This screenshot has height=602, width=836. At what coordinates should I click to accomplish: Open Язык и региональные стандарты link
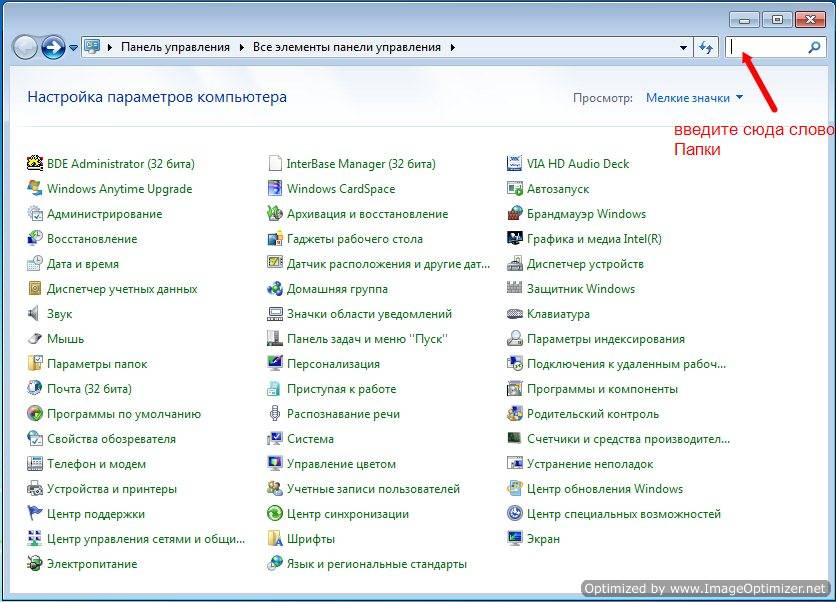click(376, 564)
